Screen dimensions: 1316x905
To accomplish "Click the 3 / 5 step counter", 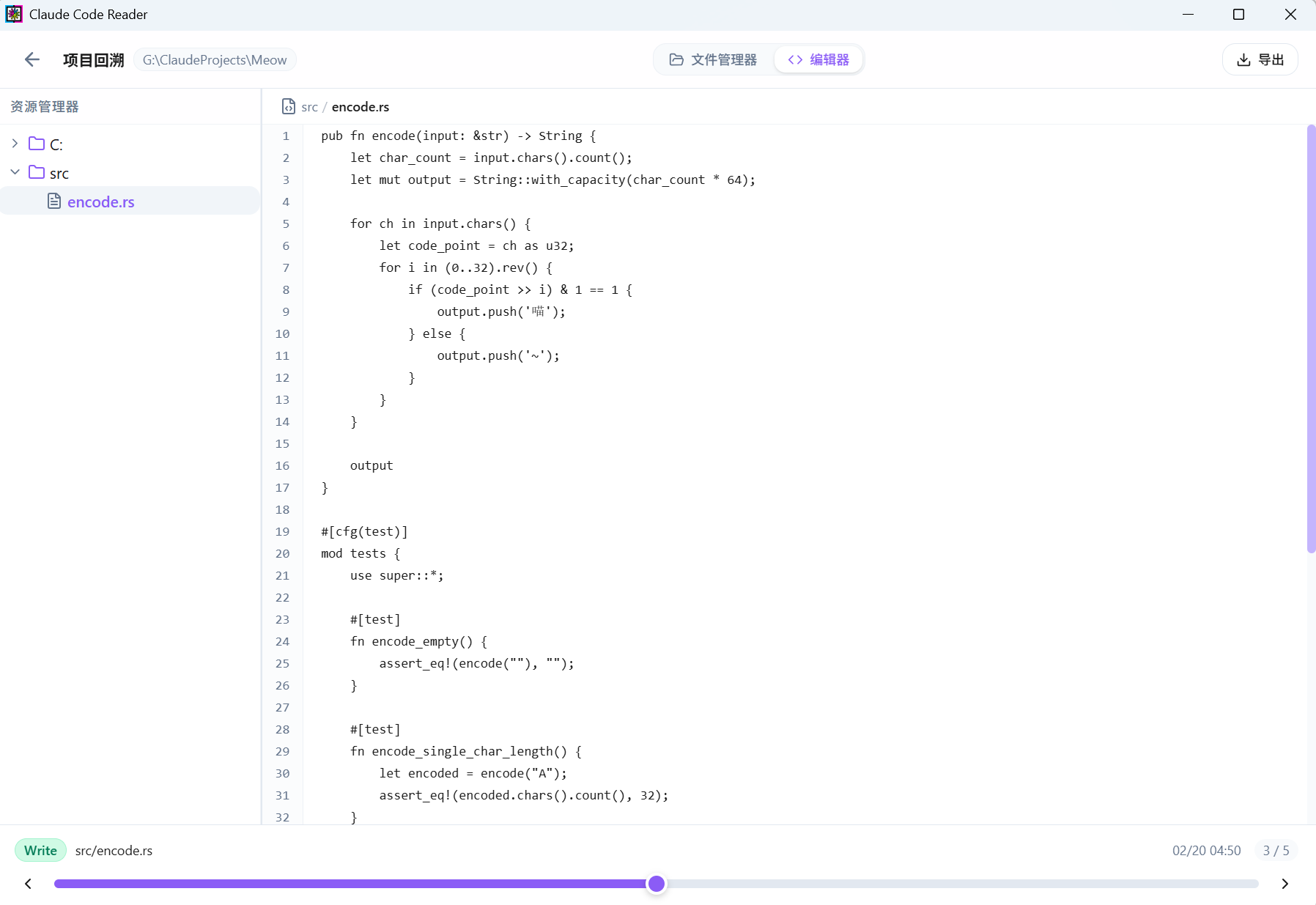I will 1276,851.
